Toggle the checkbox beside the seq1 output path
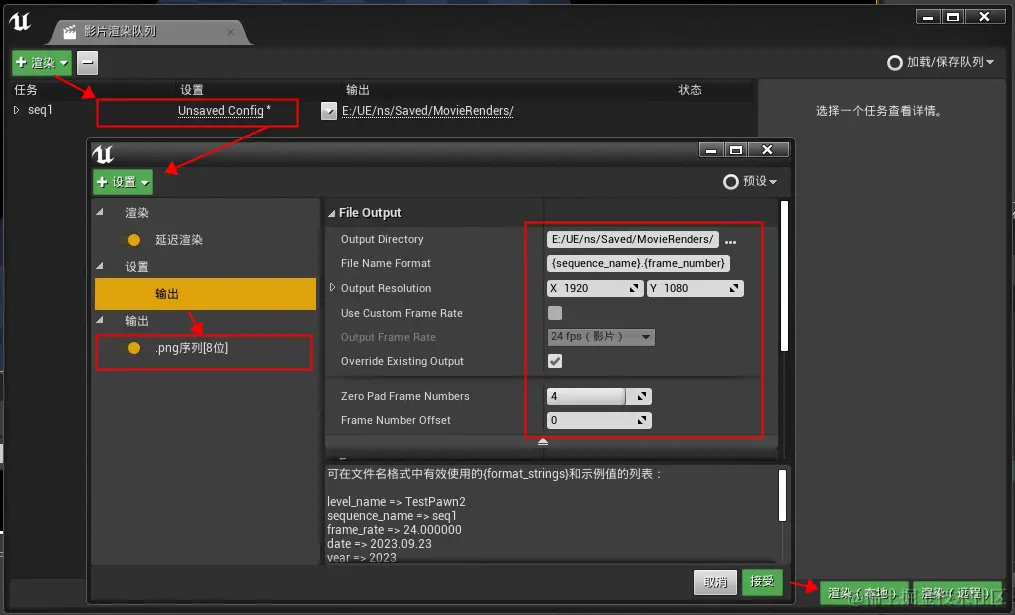 (x=329, y=111)
